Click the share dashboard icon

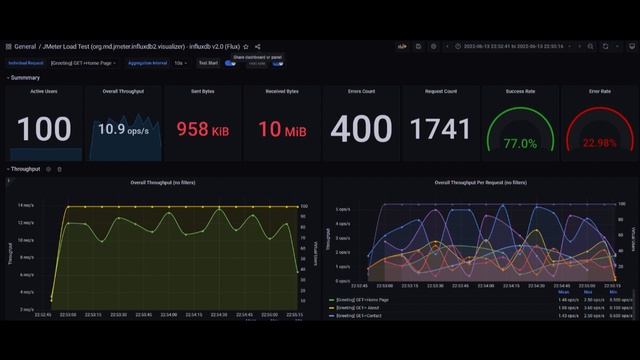click(258, 47)
